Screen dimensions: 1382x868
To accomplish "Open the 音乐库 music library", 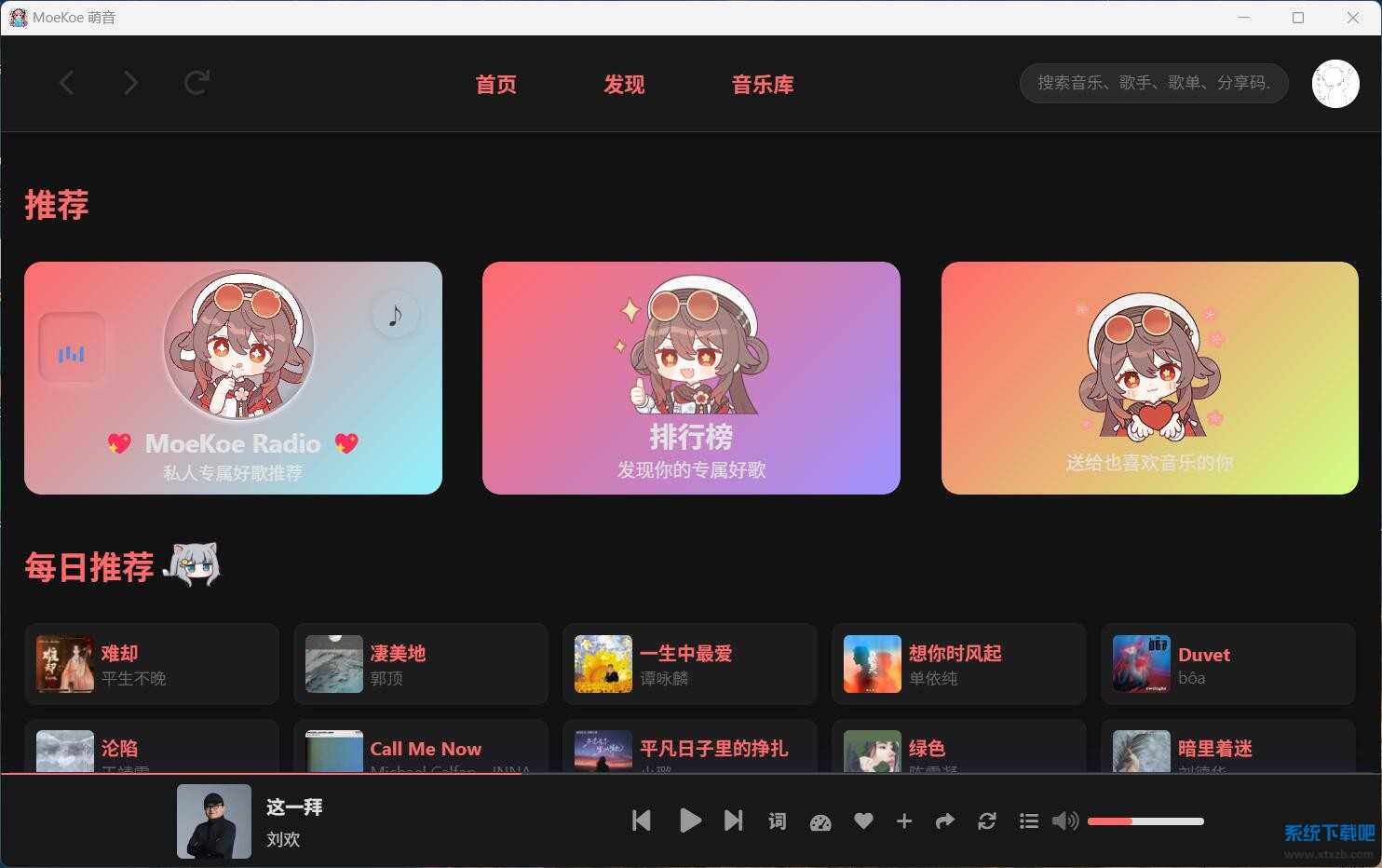I will (x=763, y=85).
